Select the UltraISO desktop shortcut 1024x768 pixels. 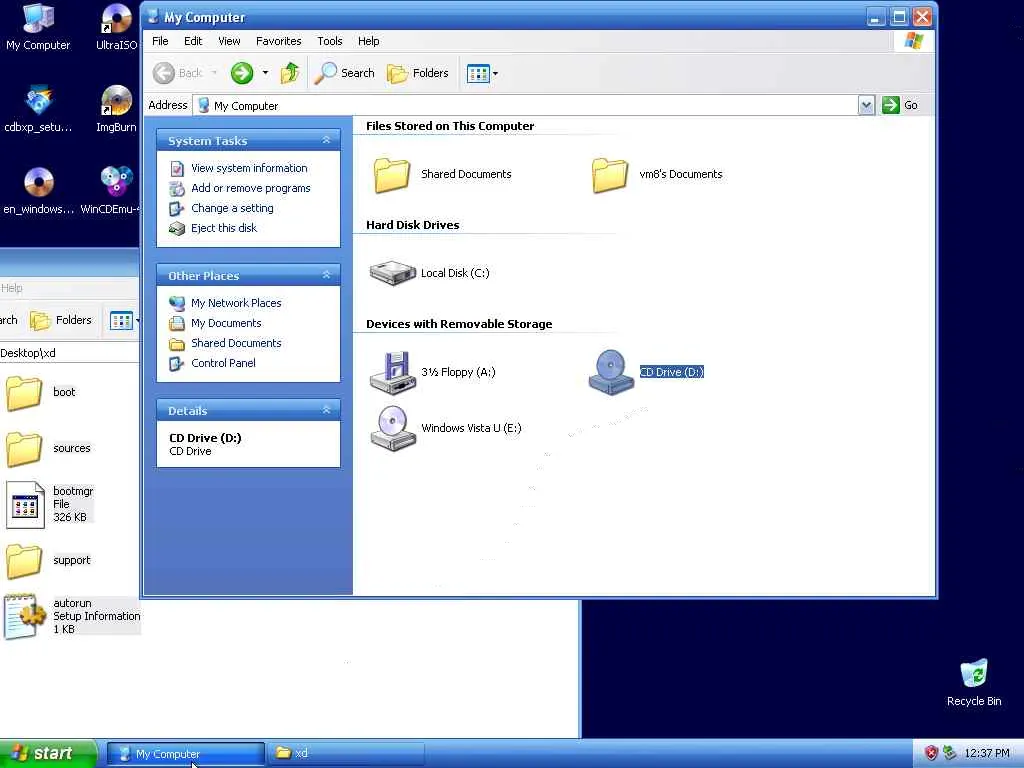(x=116, y=27)
